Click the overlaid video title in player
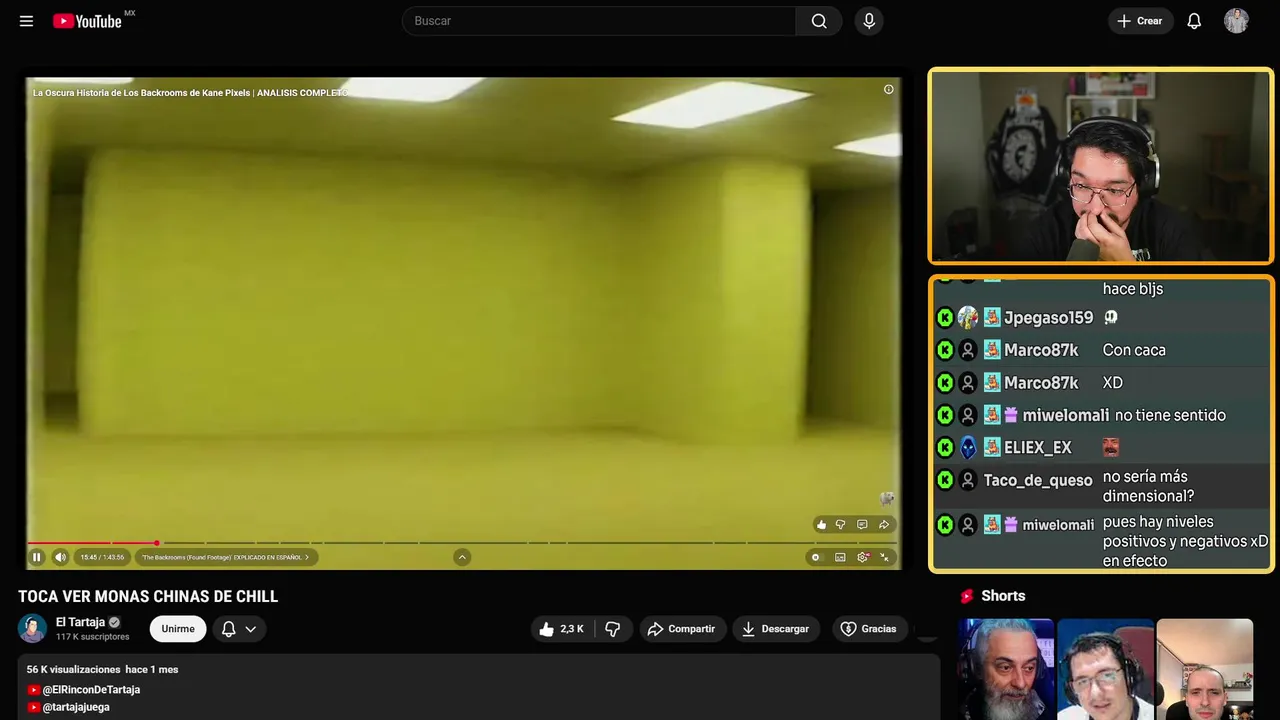The image size is (1280, 720). (x=191, y=93)
